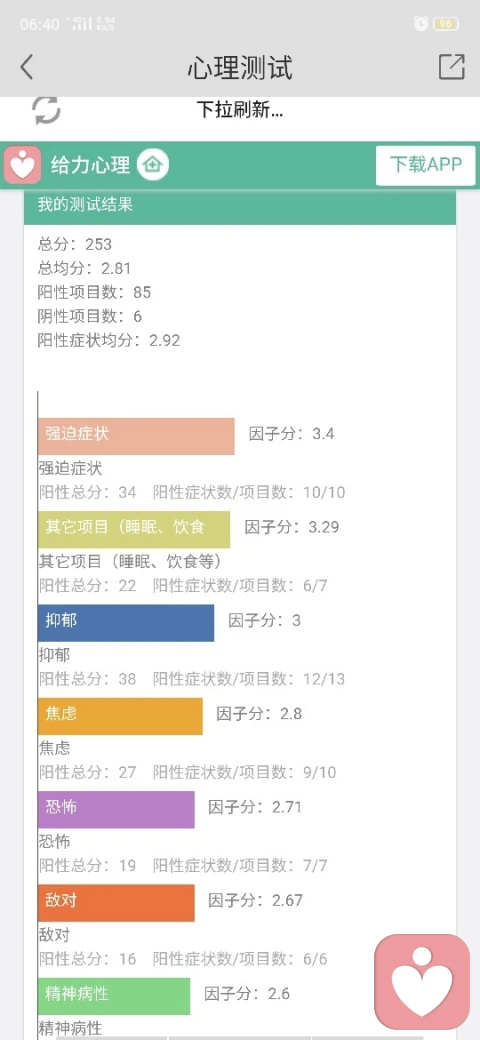The width and height of the screenshot is (480, 1040).
Task: Tap the 心理测试 page title
Action: [x=239, y=68]
